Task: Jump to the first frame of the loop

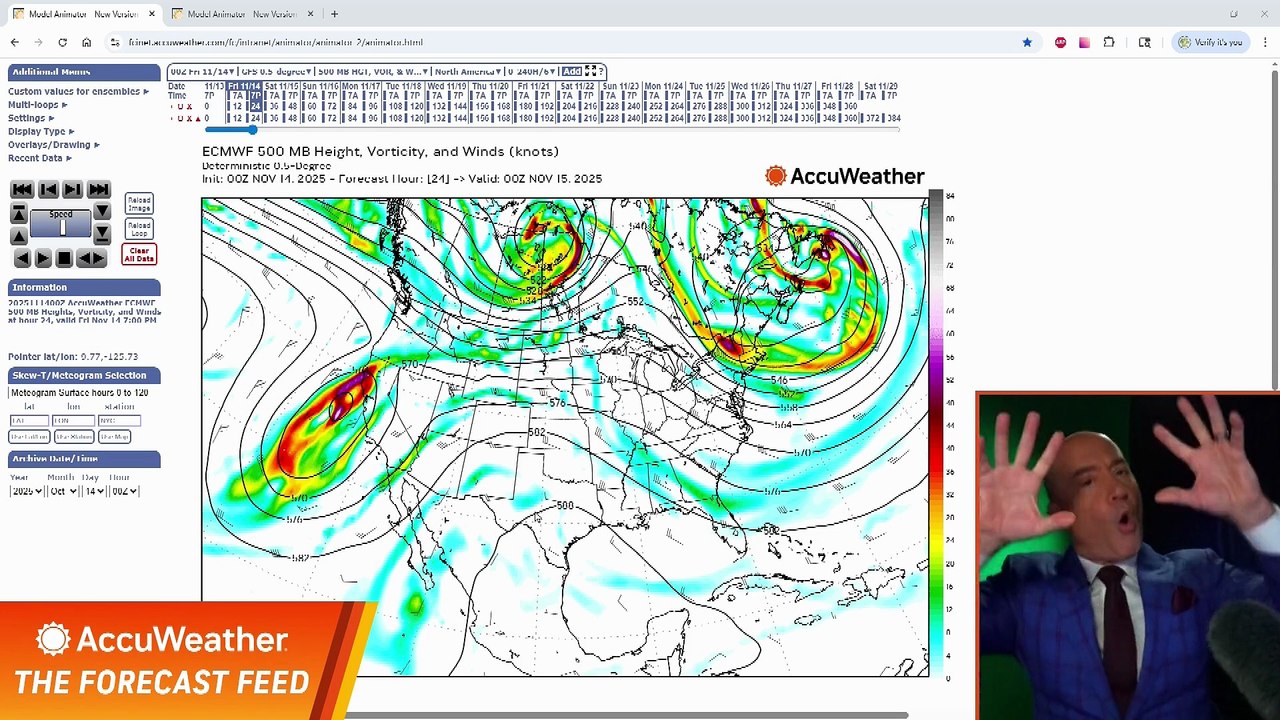Action: (22, 189)
